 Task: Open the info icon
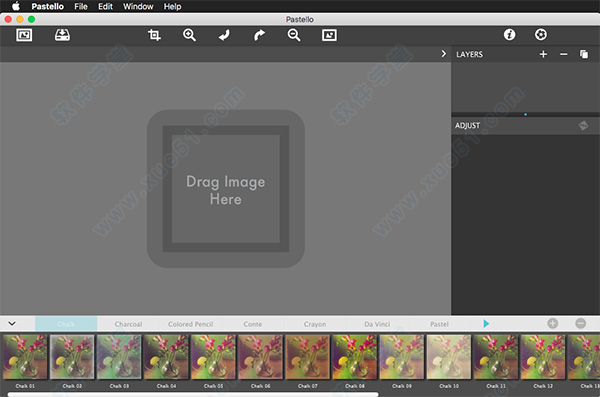tap(509, 34)
